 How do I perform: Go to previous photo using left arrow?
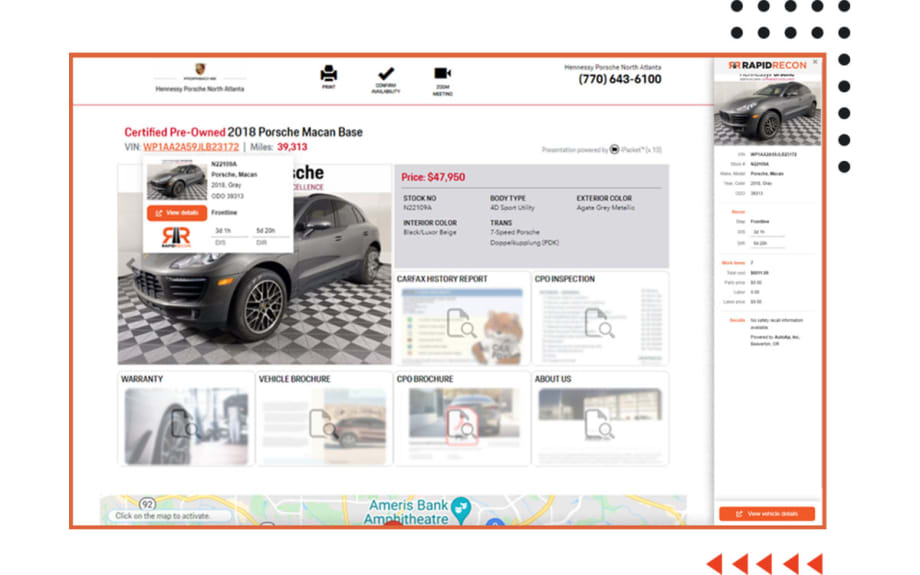coord(130,265)
